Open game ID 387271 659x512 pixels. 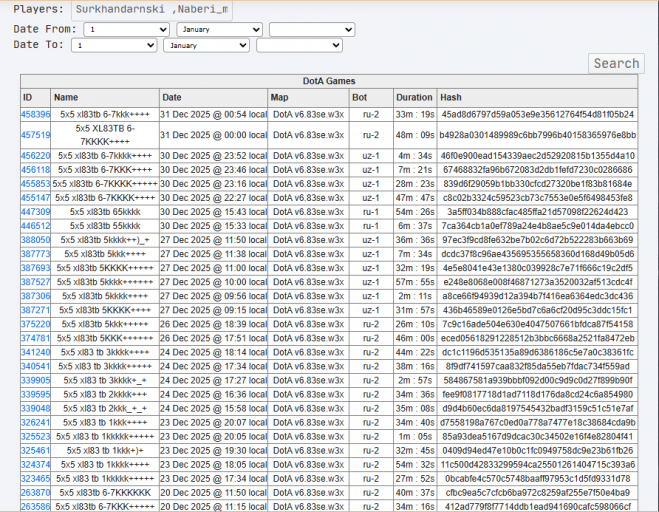coord(35,310)
